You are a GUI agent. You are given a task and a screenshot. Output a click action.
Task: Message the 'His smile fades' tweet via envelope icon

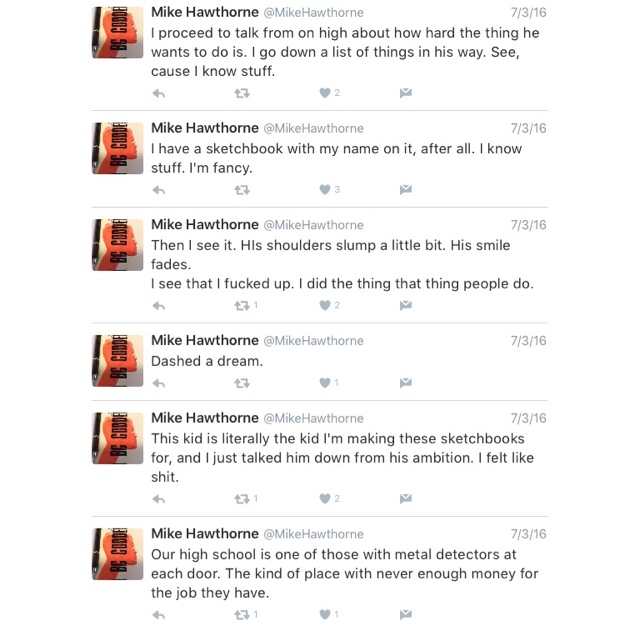tap(406, 305)
